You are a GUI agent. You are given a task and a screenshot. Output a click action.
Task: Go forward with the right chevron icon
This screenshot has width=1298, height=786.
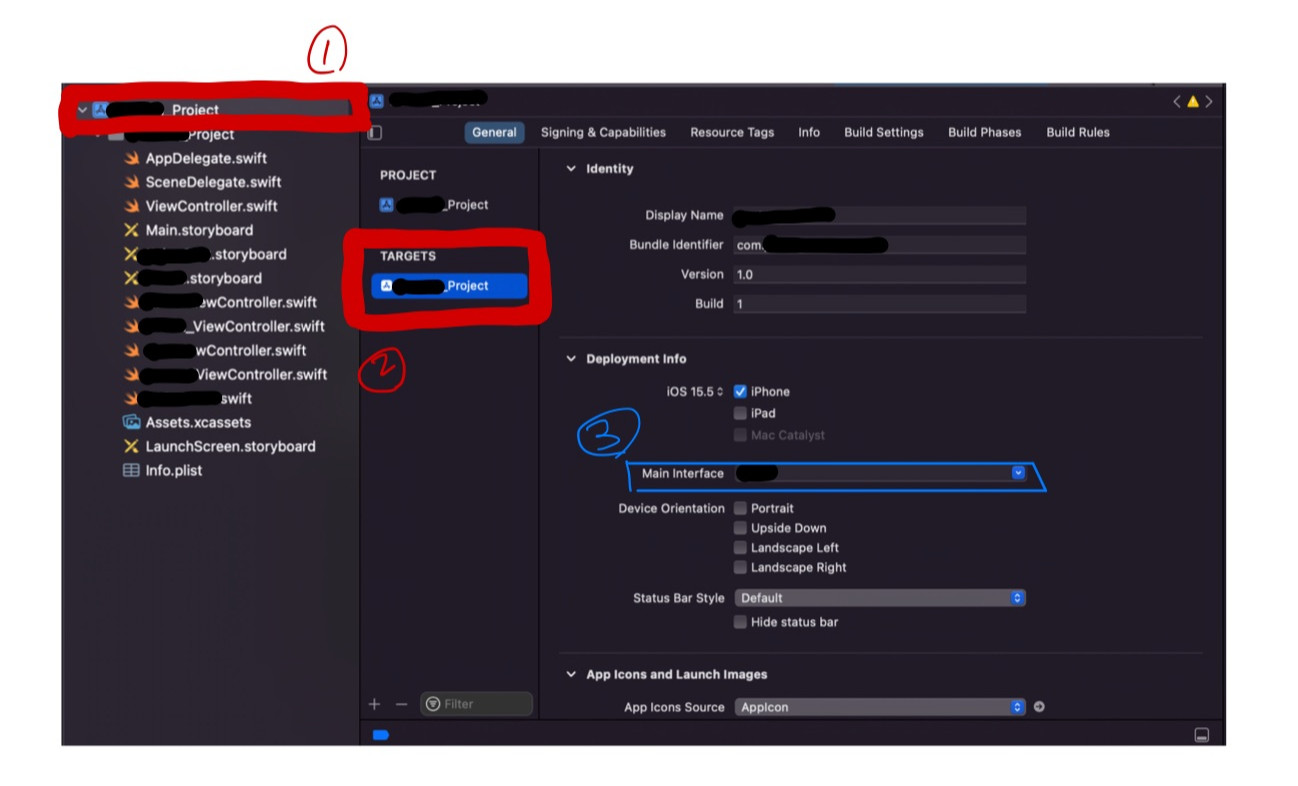[1209, 101]
